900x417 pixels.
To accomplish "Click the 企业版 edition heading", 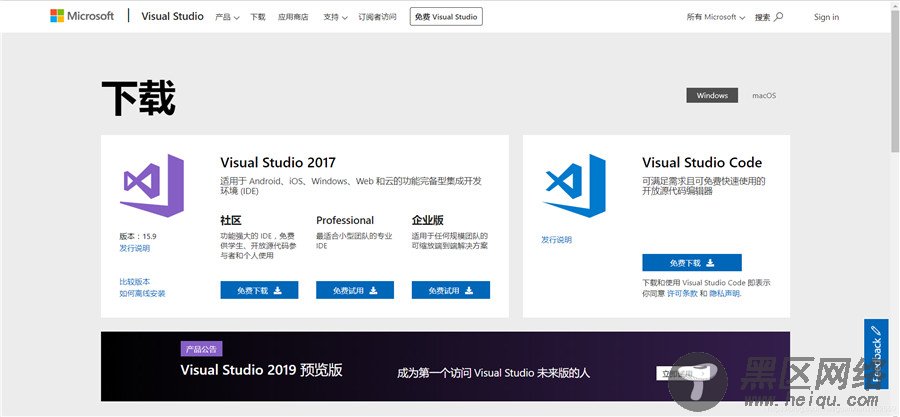I will 428,220.
